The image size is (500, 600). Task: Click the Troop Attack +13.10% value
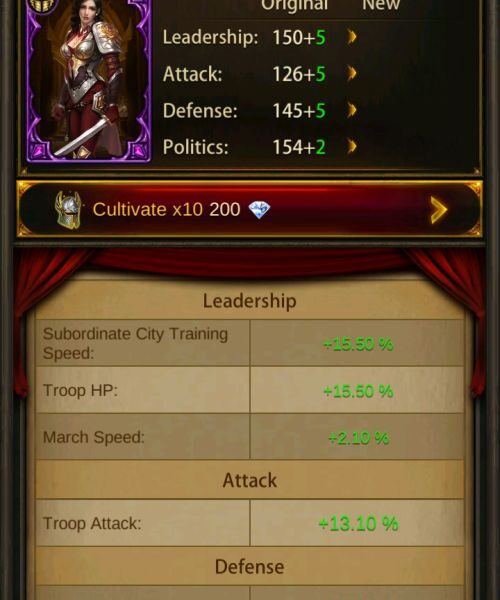coord(358,523)
